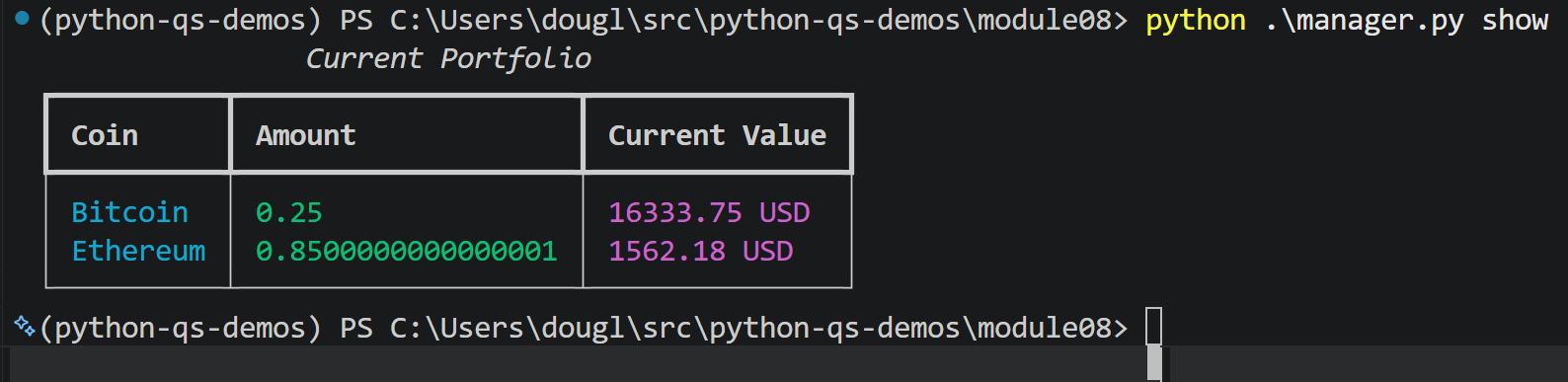Click the 0.8500000000000001 amount value

coord(406,251)
